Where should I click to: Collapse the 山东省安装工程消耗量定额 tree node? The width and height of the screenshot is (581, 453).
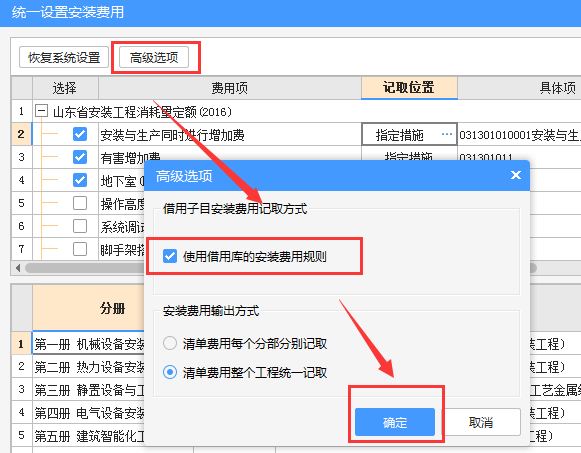42,110
